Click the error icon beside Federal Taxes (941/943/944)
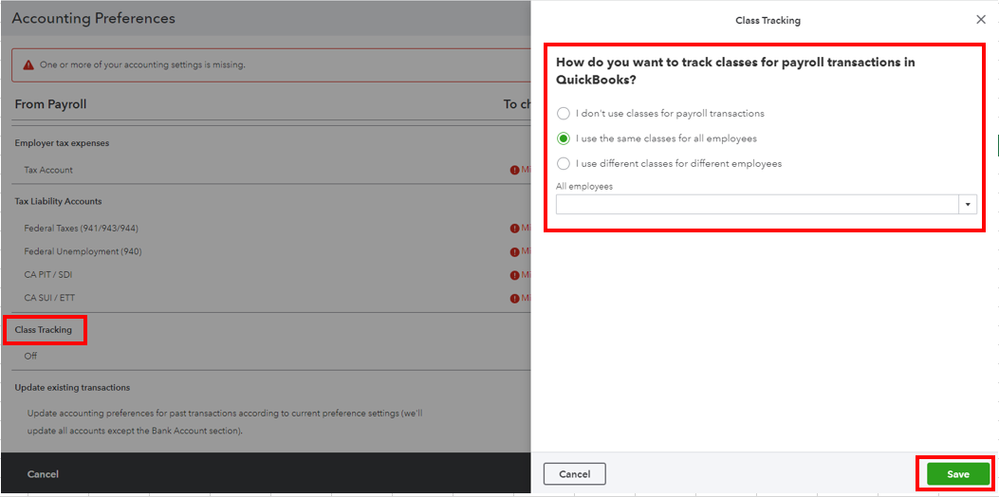Screen dimensions: 999x497 (x=514, y=228)
